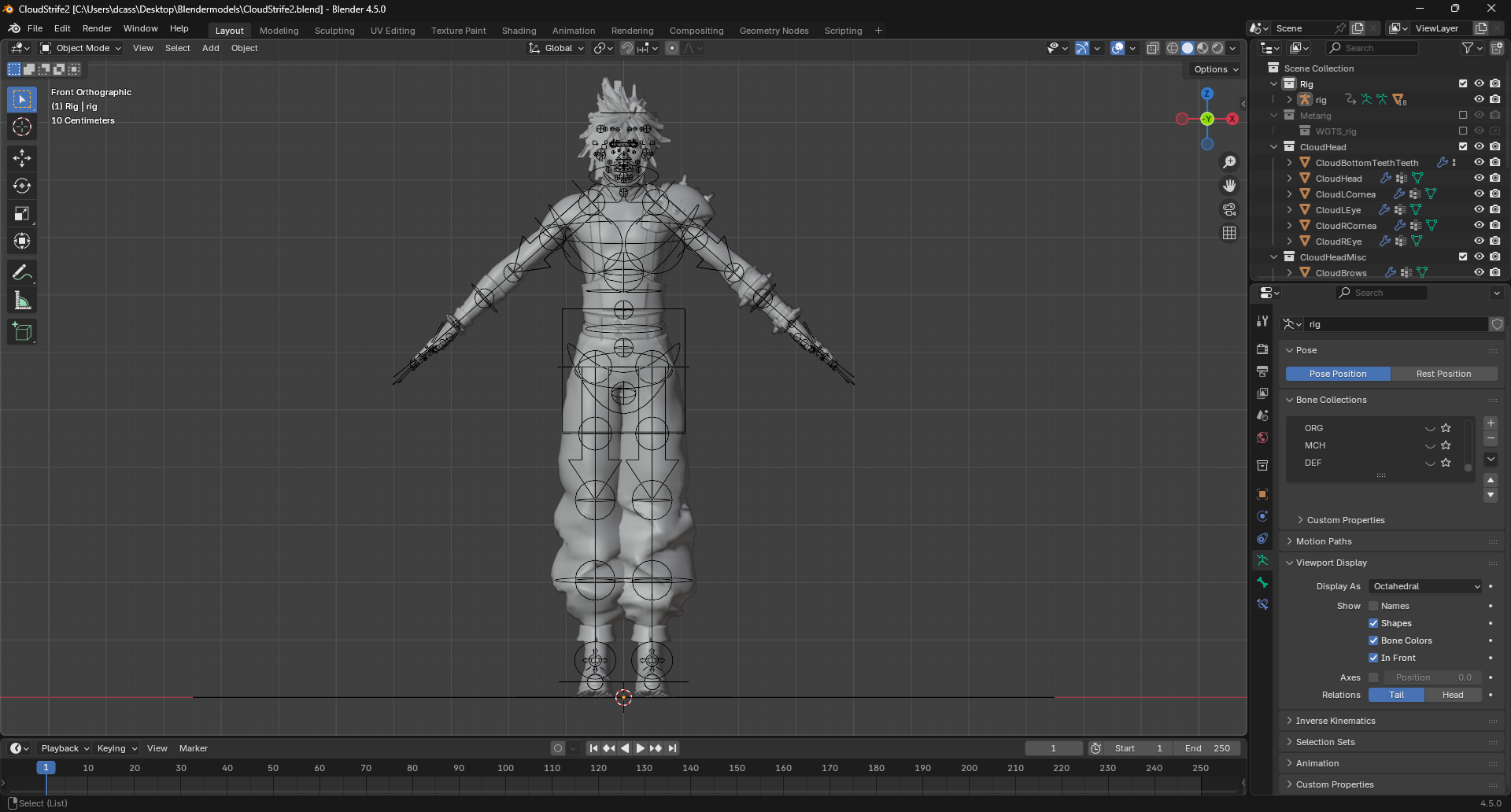Screen dimensions: 1511x812
Task: Click frame 100 on the timeline ruler
Action: point(505,768)
